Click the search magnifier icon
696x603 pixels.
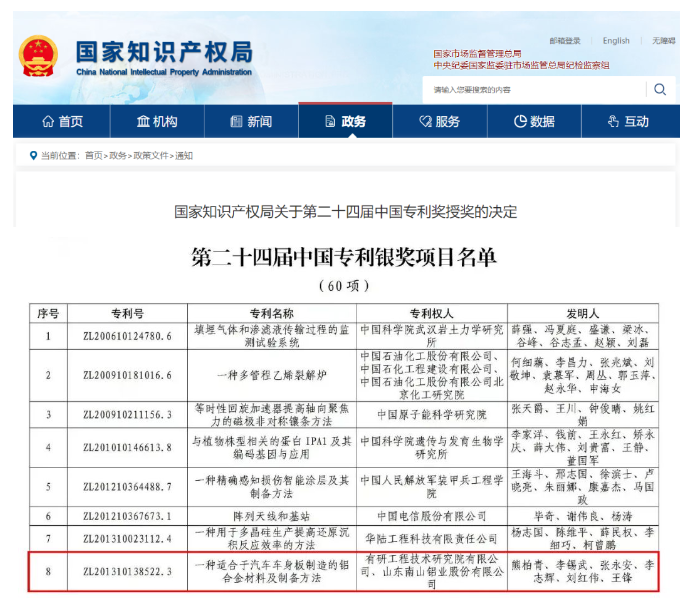pyautogui.click(x=659, y=89)
